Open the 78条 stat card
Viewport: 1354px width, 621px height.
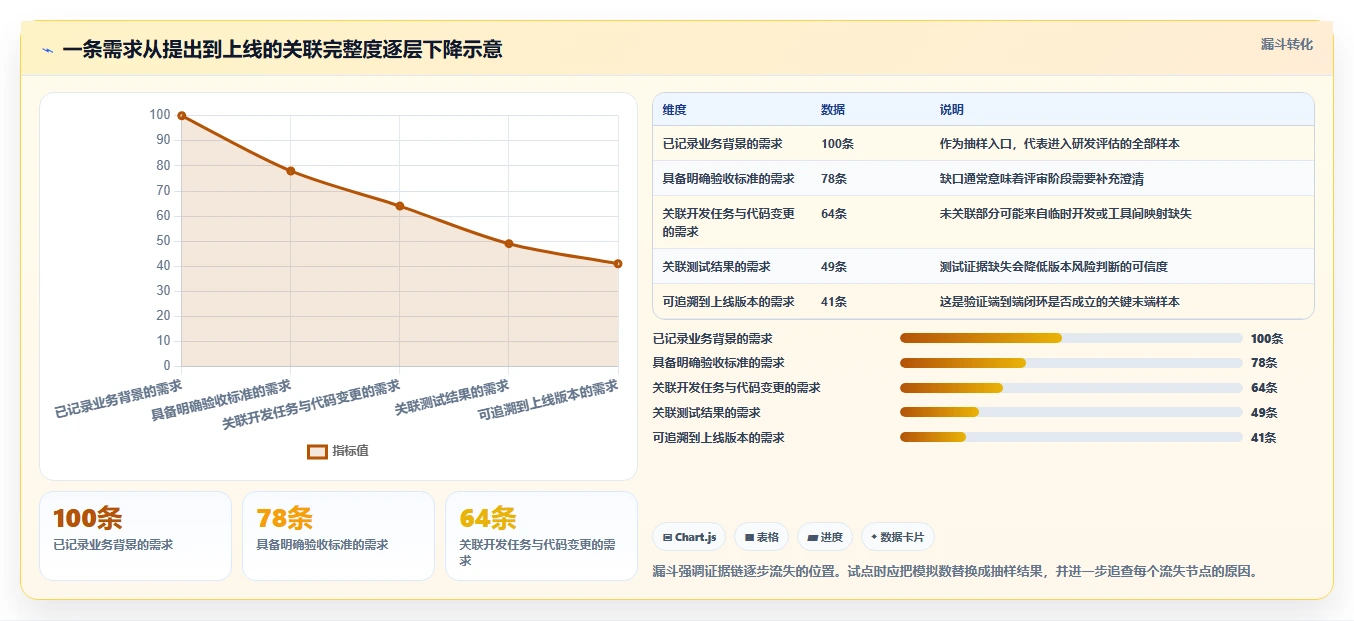point(338,536)
